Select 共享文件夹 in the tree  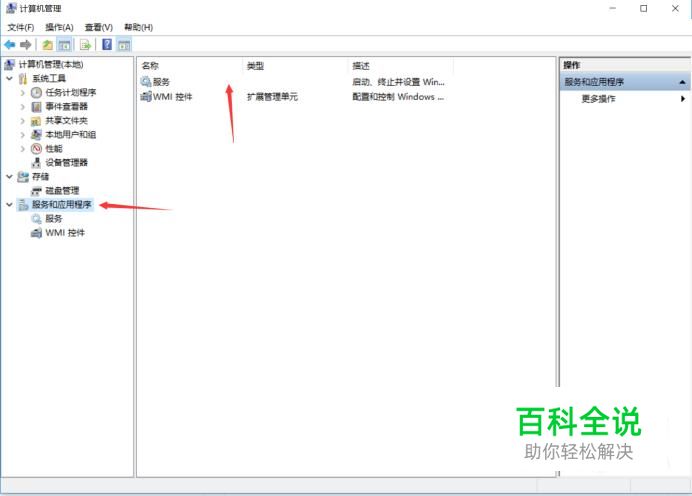coord(67,121)
